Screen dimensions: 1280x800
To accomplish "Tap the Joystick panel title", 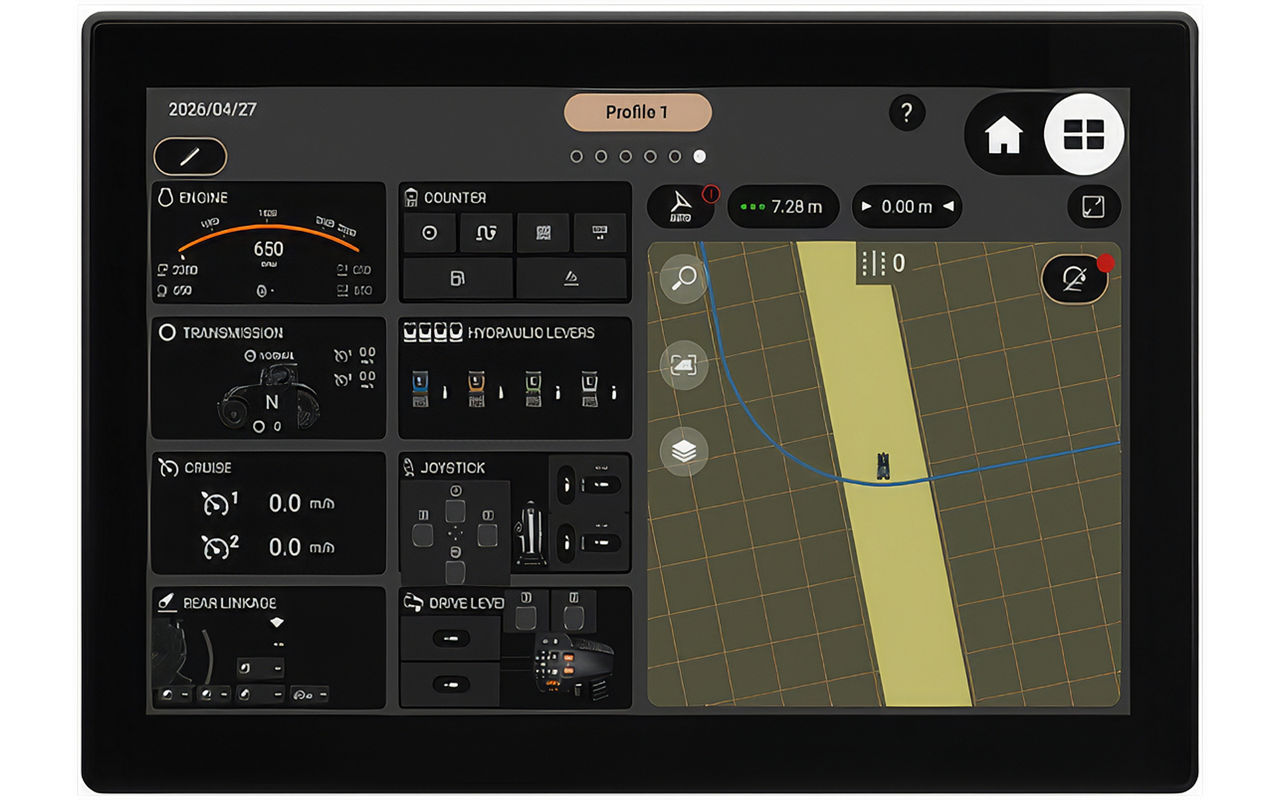I will pos(453,468).
